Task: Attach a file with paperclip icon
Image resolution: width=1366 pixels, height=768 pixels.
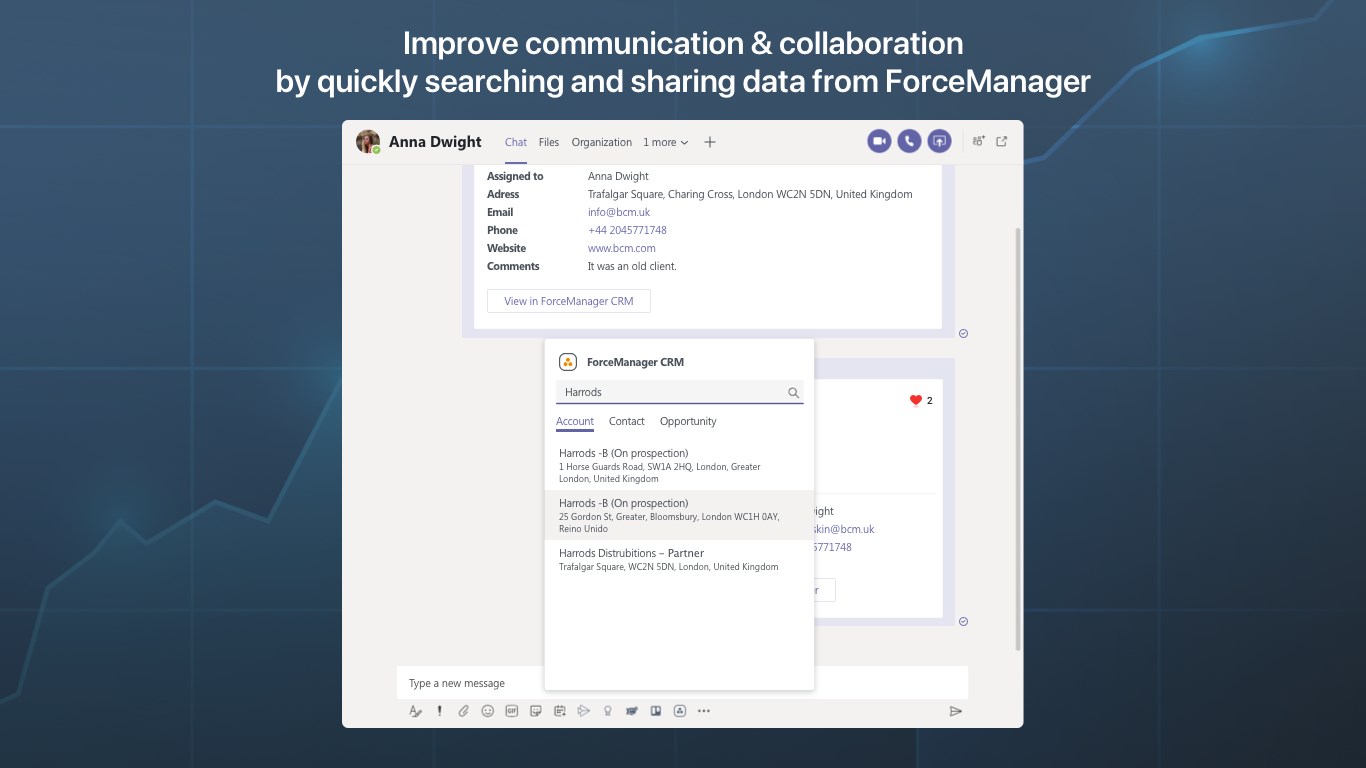Action: point(464,711)
